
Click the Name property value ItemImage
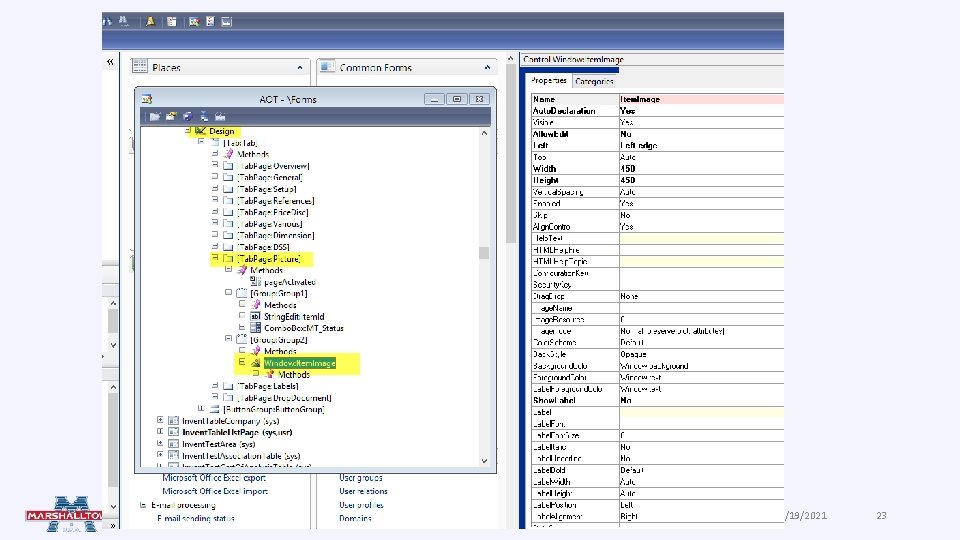(702, 99)
